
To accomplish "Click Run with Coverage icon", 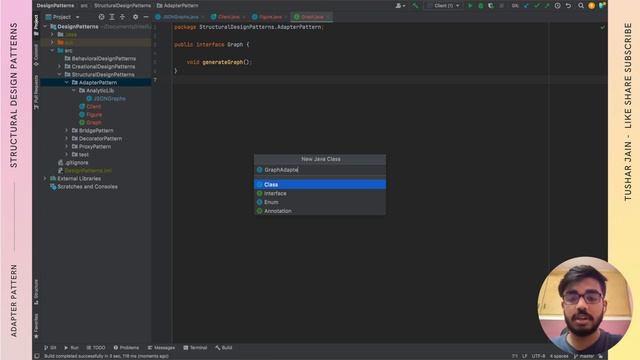I will 491,6.
